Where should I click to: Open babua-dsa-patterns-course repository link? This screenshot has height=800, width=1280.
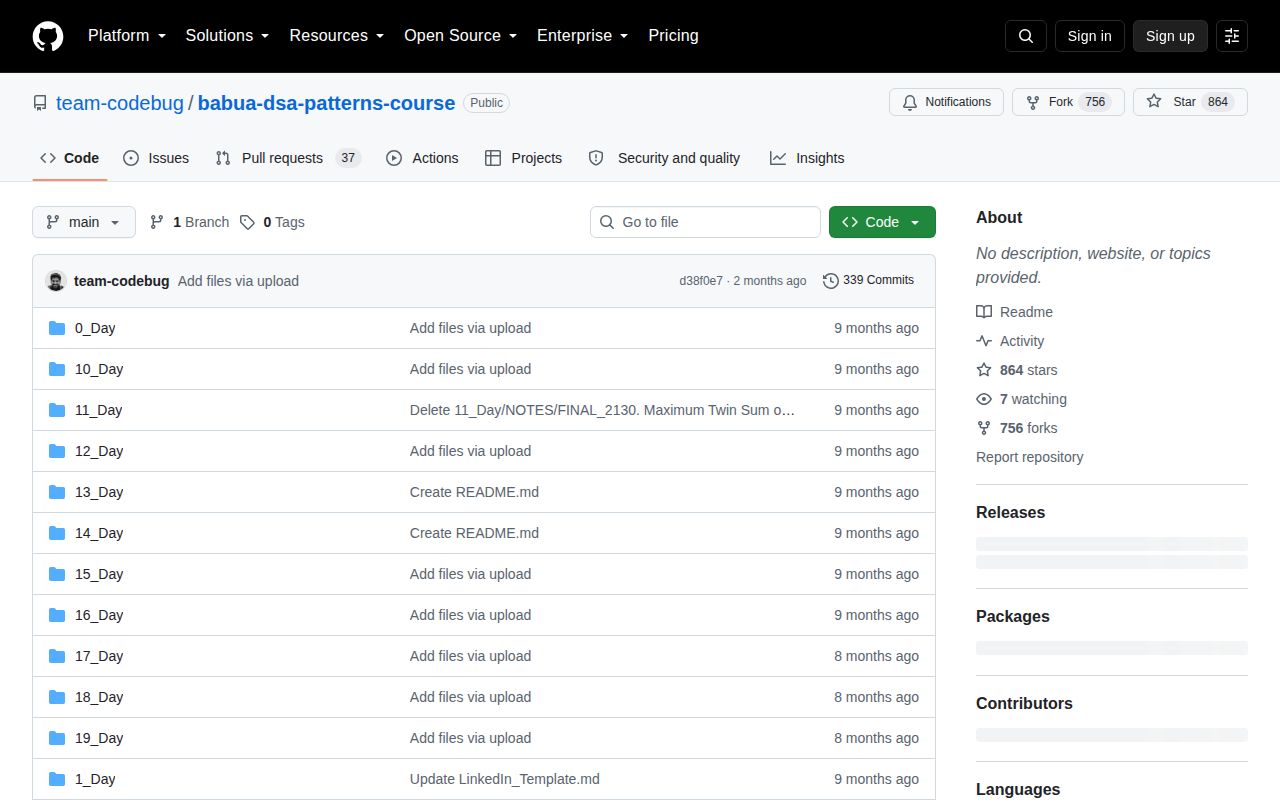tap(326, 103)
